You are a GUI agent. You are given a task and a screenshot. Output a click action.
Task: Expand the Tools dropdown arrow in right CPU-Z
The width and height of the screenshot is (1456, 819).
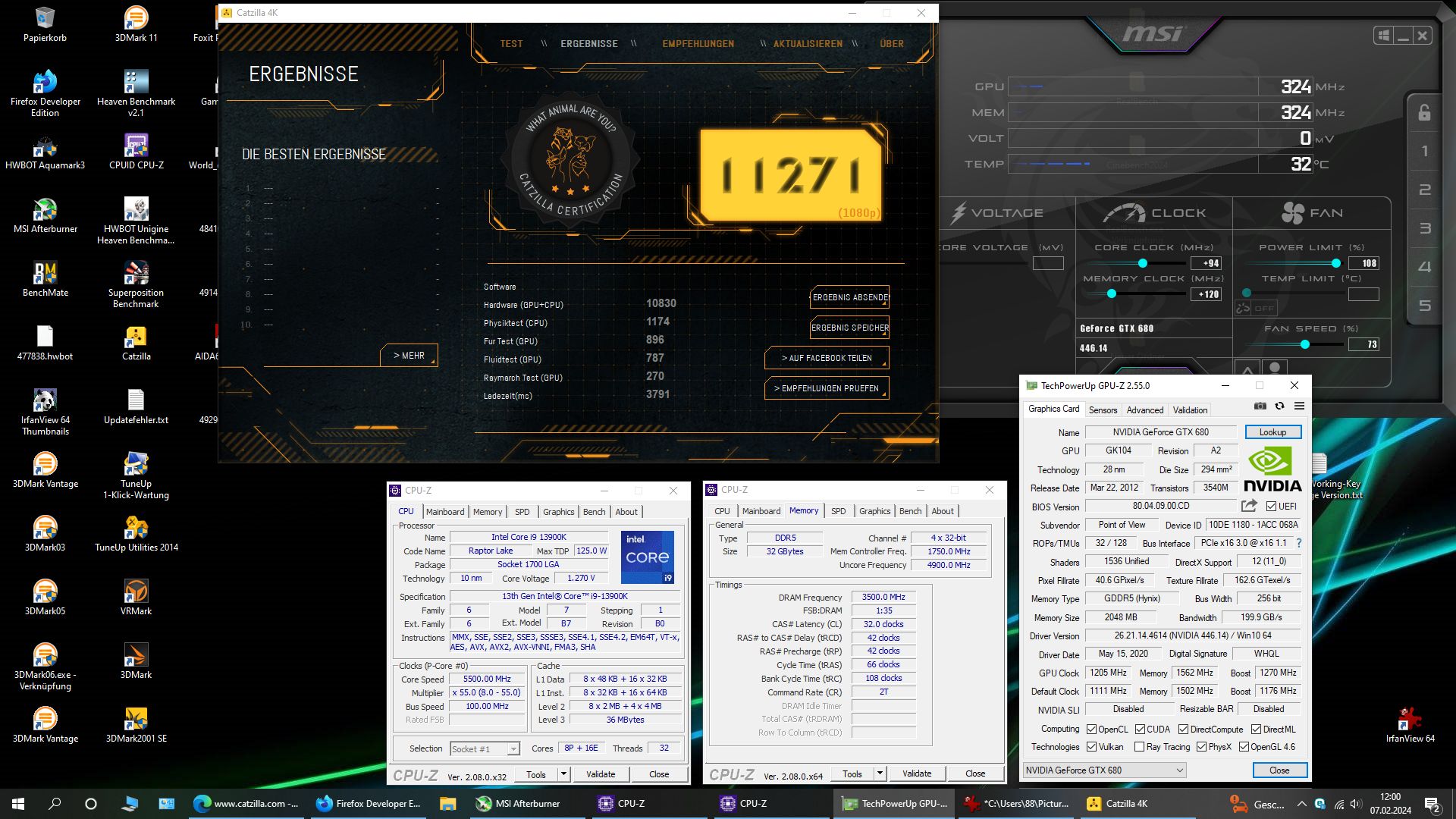(x=880, y=773)
